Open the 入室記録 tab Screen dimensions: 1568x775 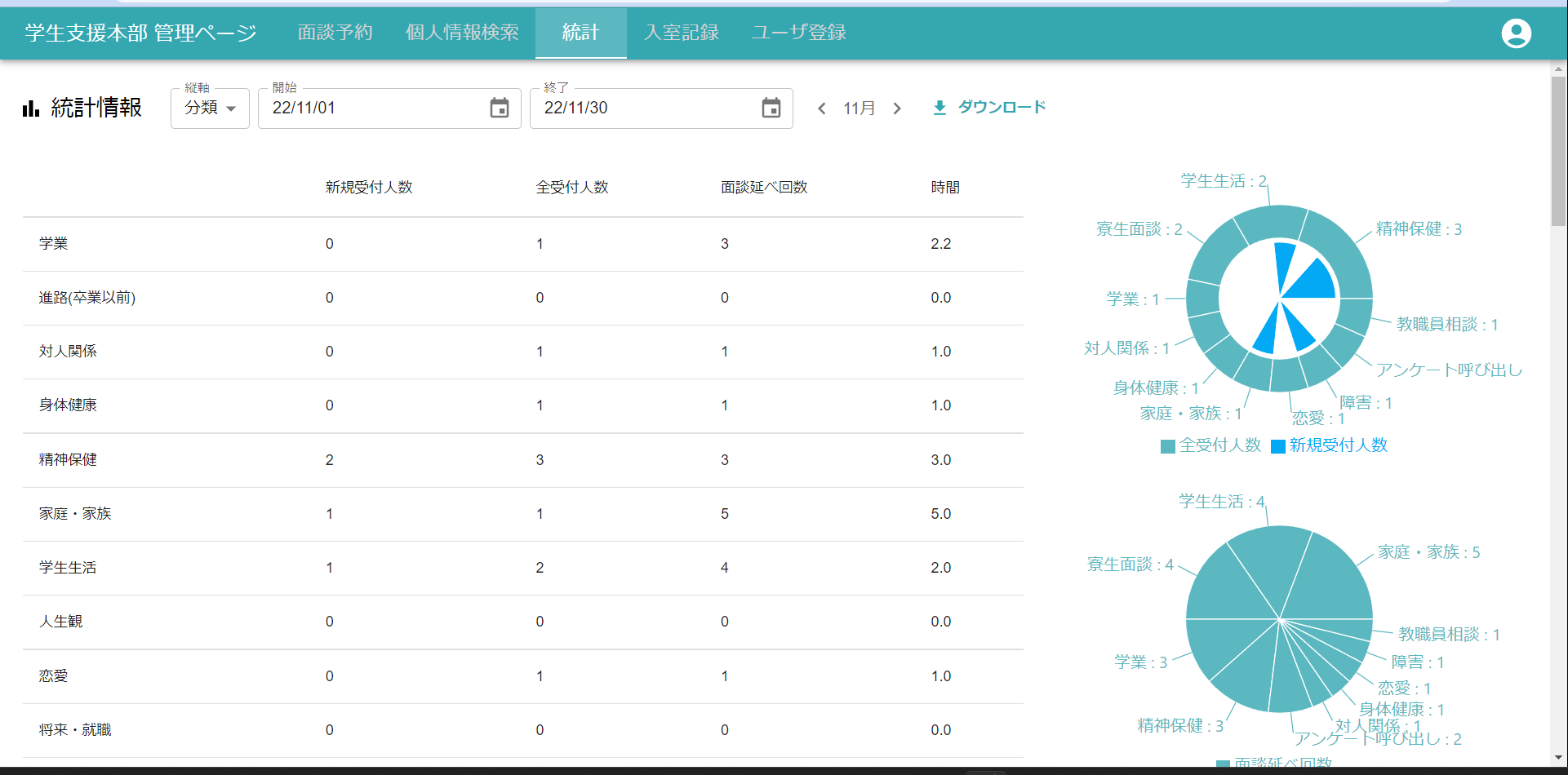(x=682, y=33)
